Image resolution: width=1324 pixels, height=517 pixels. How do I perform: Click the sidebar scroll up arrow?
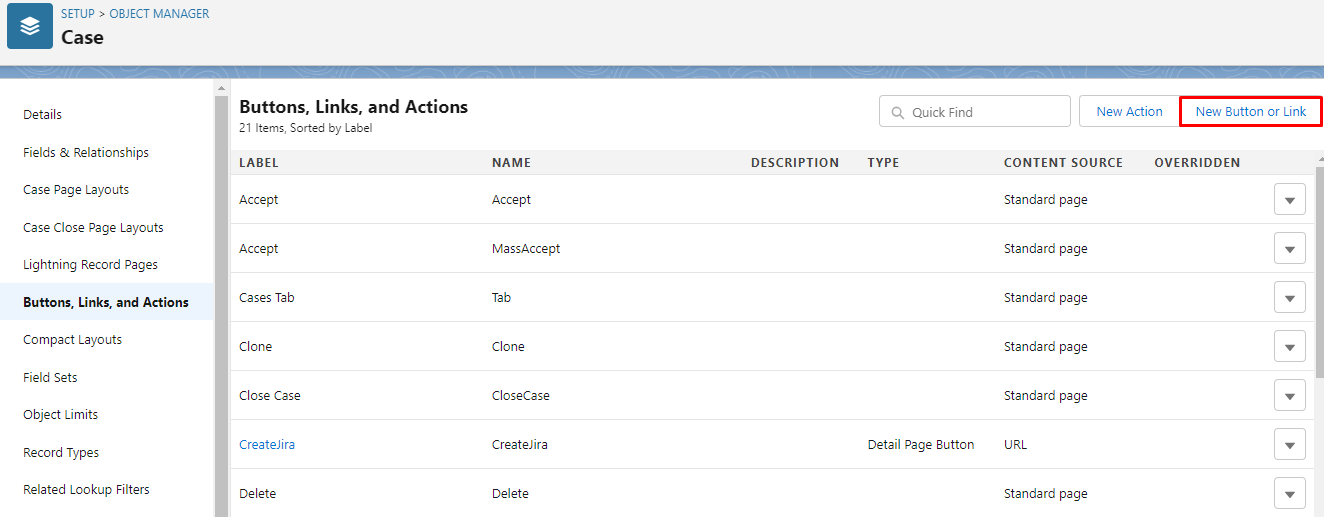pyautogui.click(x=221, y=89)
